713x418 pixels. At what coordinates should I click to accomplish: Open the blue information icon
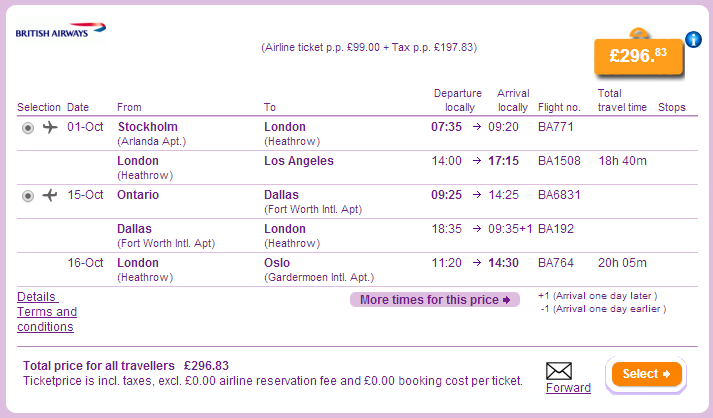point(692,40)
